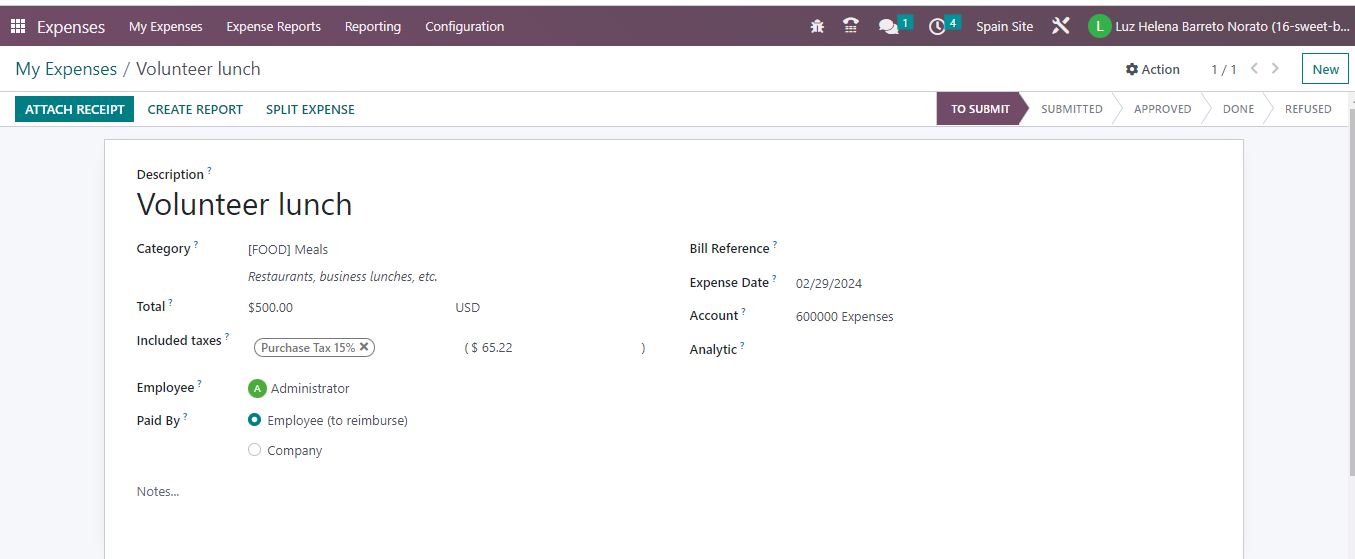
Task: Open the Spain Site company switcher
Action: click(x=1004, y=27)
